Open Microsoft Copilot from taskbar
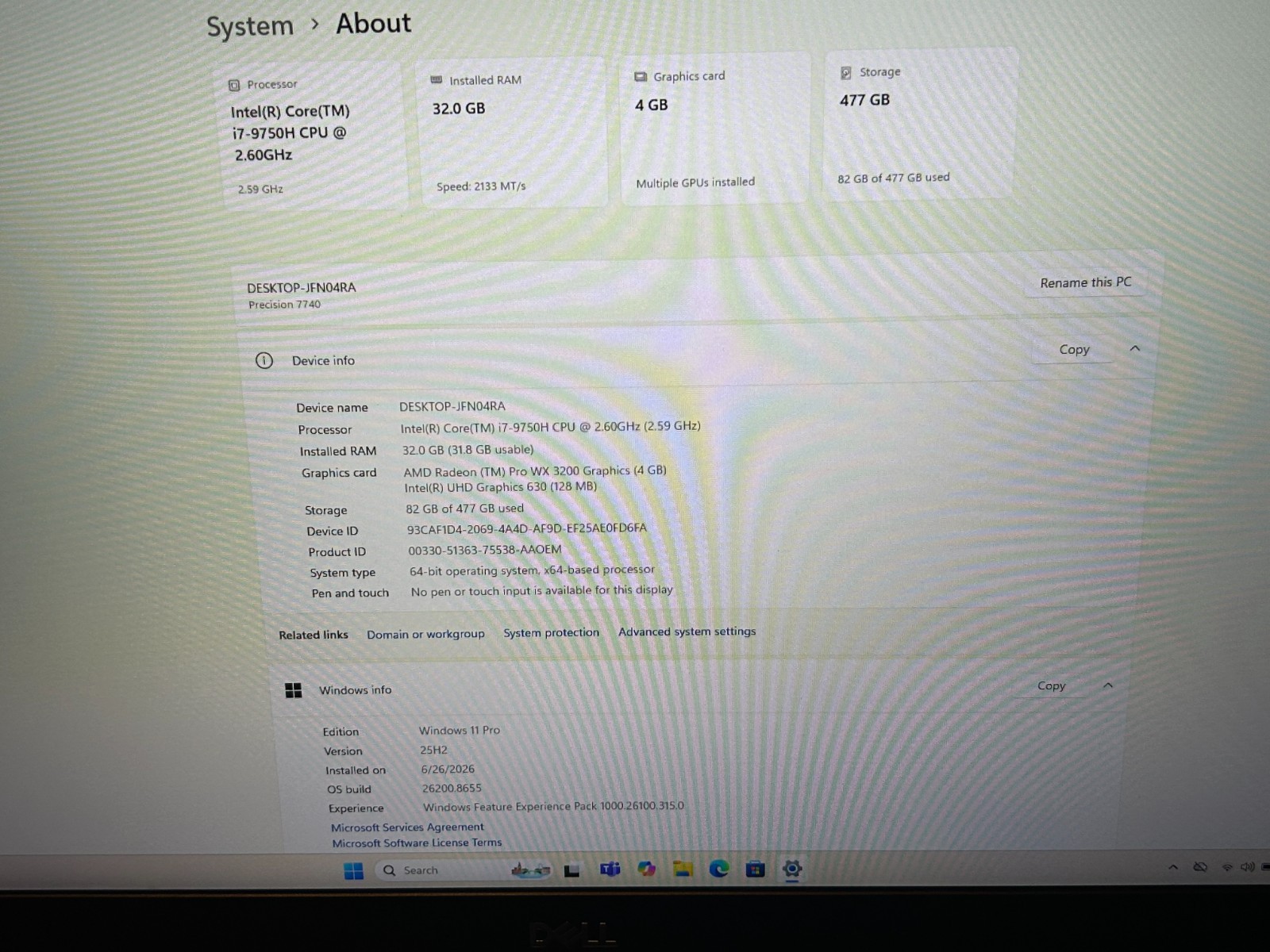 [647, 869]
